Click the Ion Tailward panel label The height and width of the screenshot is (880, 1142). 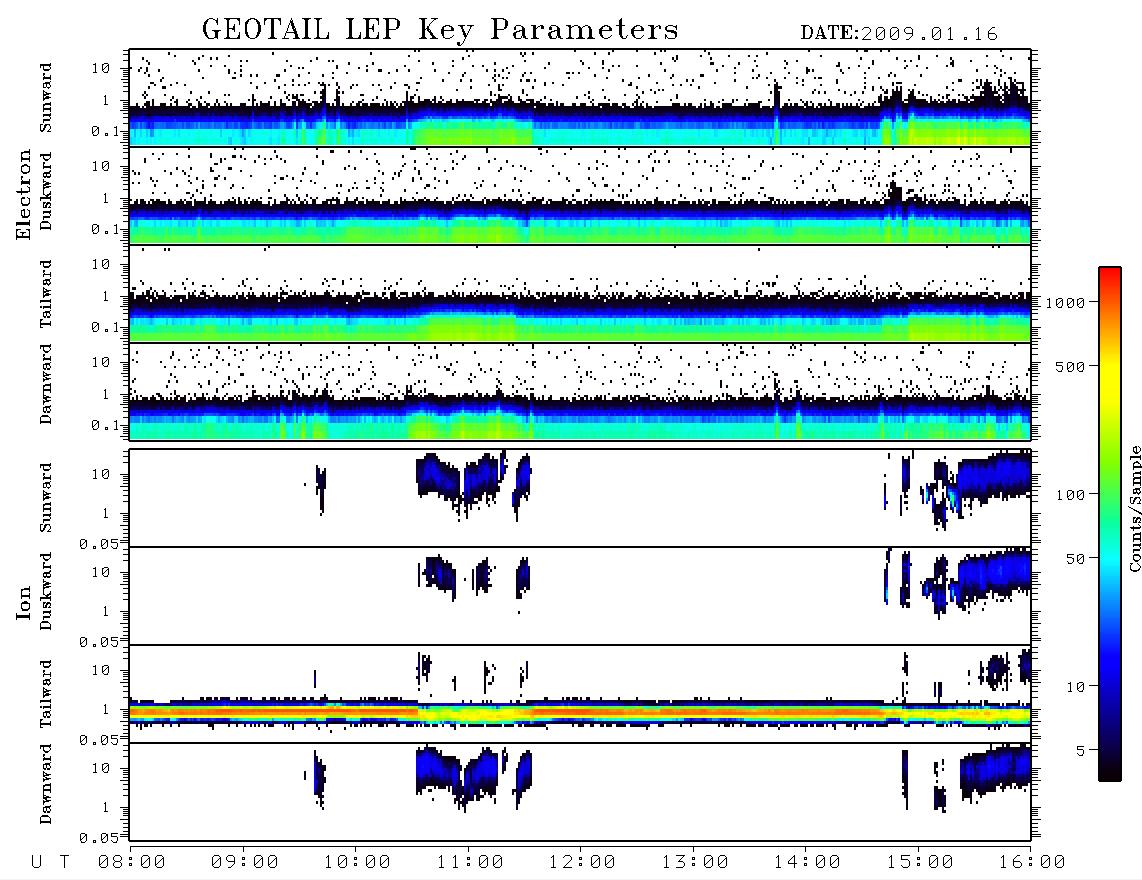click(x=46, y=694)
